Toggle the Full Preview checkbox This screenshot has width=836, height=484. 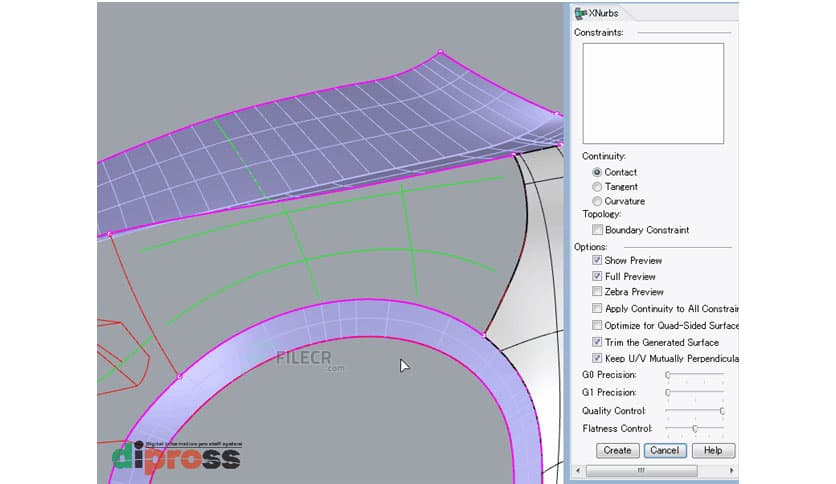coord(597,276)
